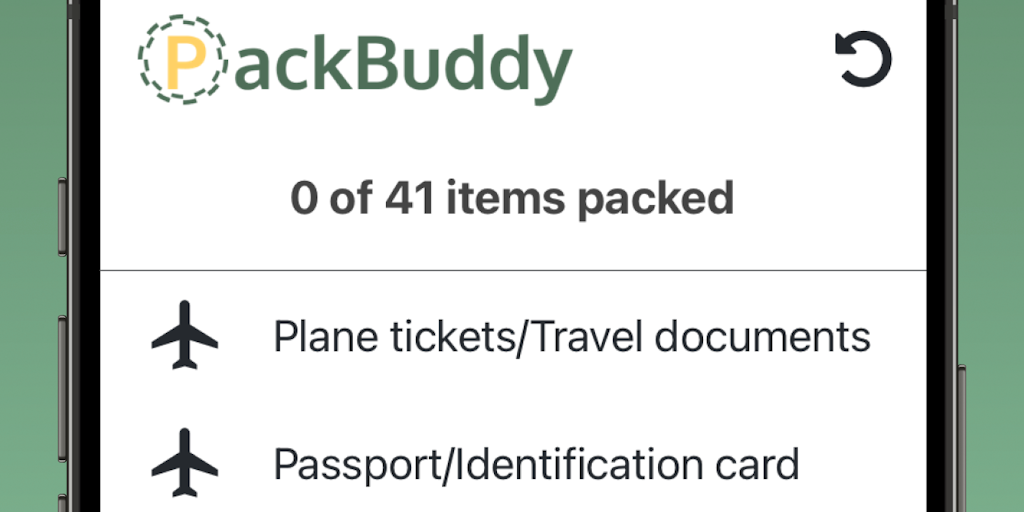Tap airplane icon beside Plane tickets
This screenshot has height=512, width=1024.
[x=185, y=337]
